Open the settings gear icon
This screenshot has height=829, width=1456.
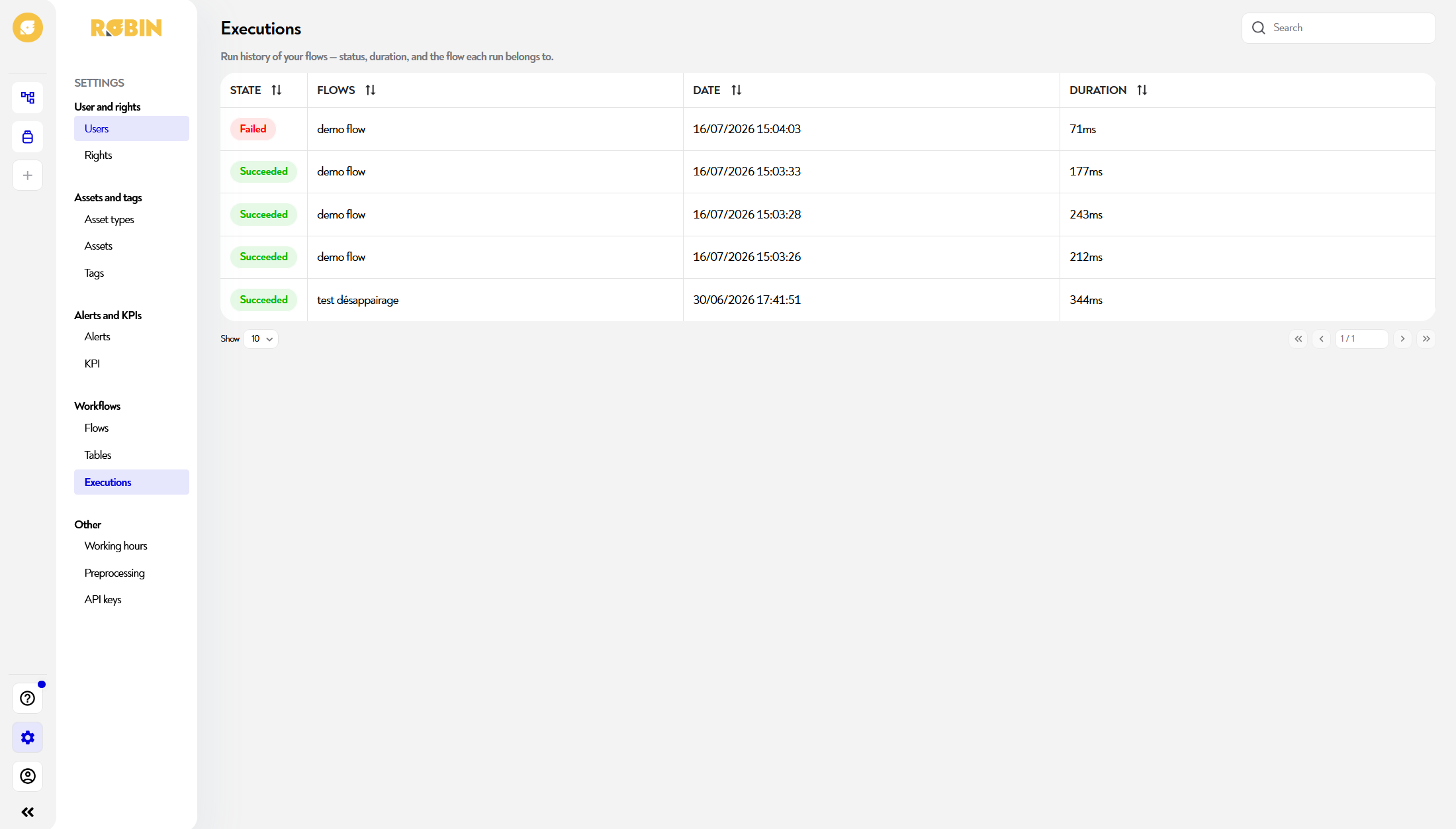28,738
